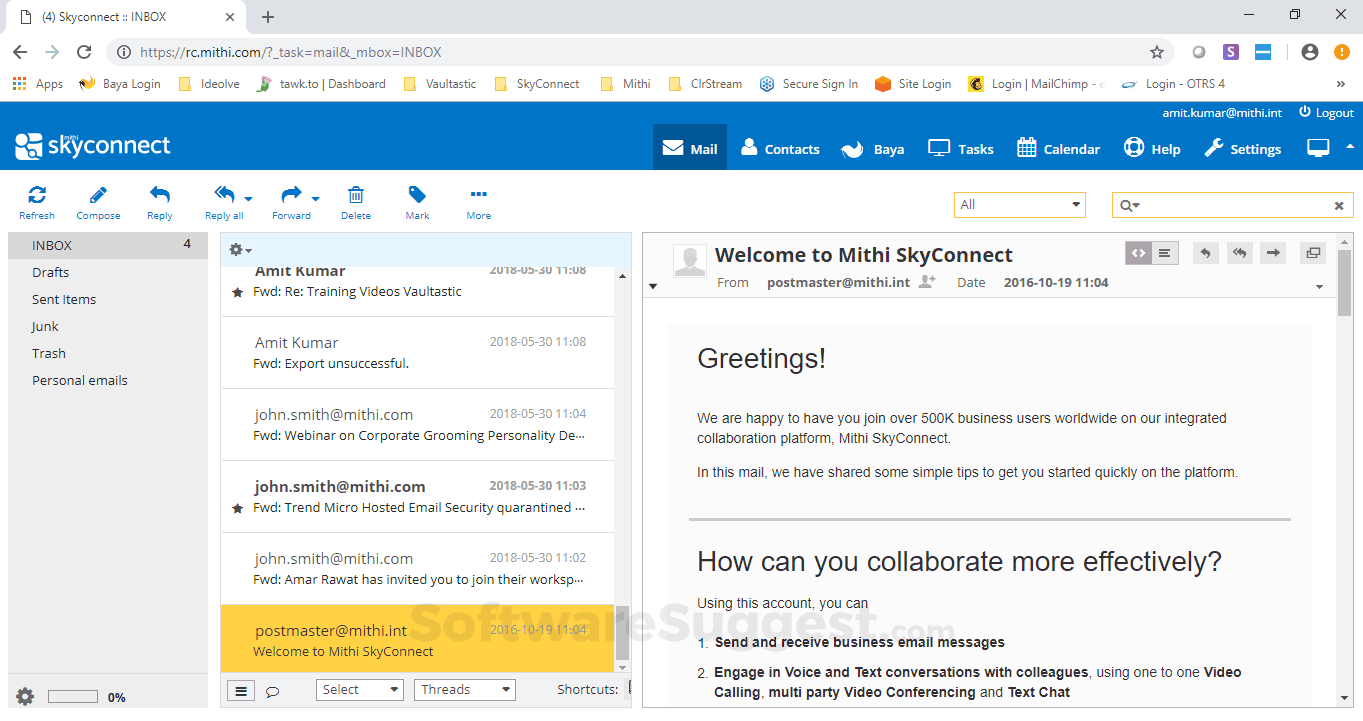Open the Sent Items folder
The width and height of the screenshot is (1363, 721).
click(64, 299)
